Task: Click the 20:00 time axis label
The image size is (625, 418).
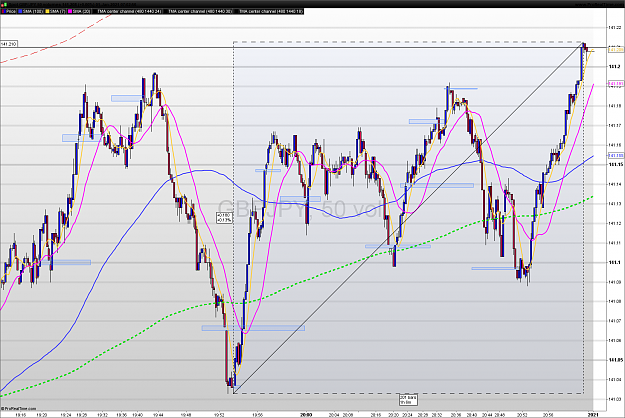Action: [x=306, y=415]
